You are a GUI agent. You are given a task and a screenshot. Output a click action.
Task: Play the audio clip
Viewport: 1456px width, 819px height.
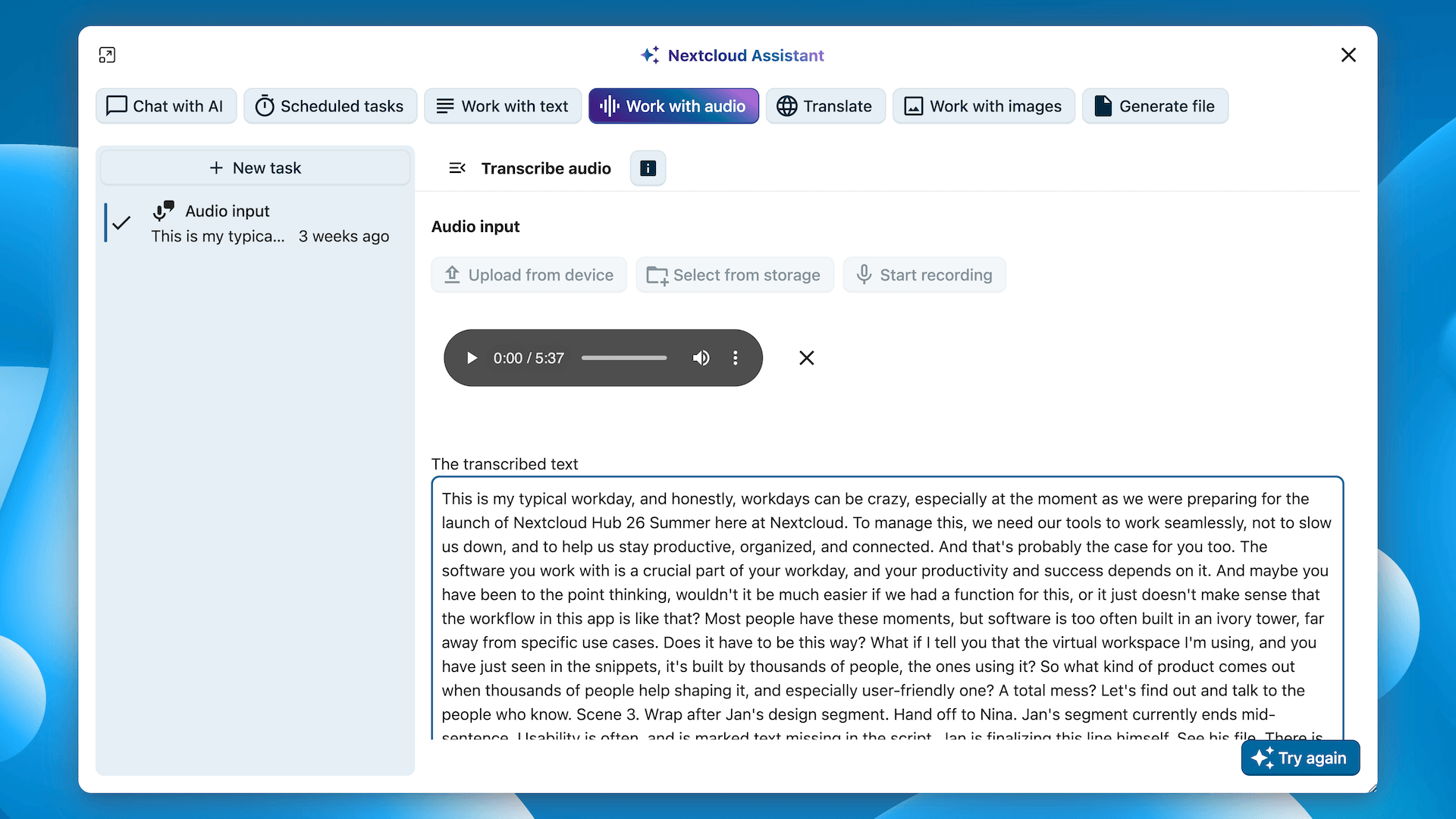point(472,358)
